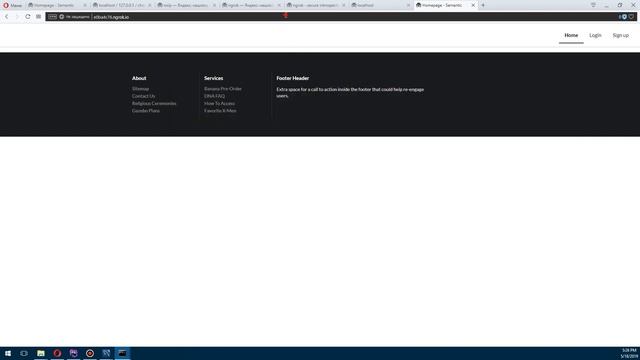
Task: Switch to the terminal window on taskbar
Action: coord(122,353)
